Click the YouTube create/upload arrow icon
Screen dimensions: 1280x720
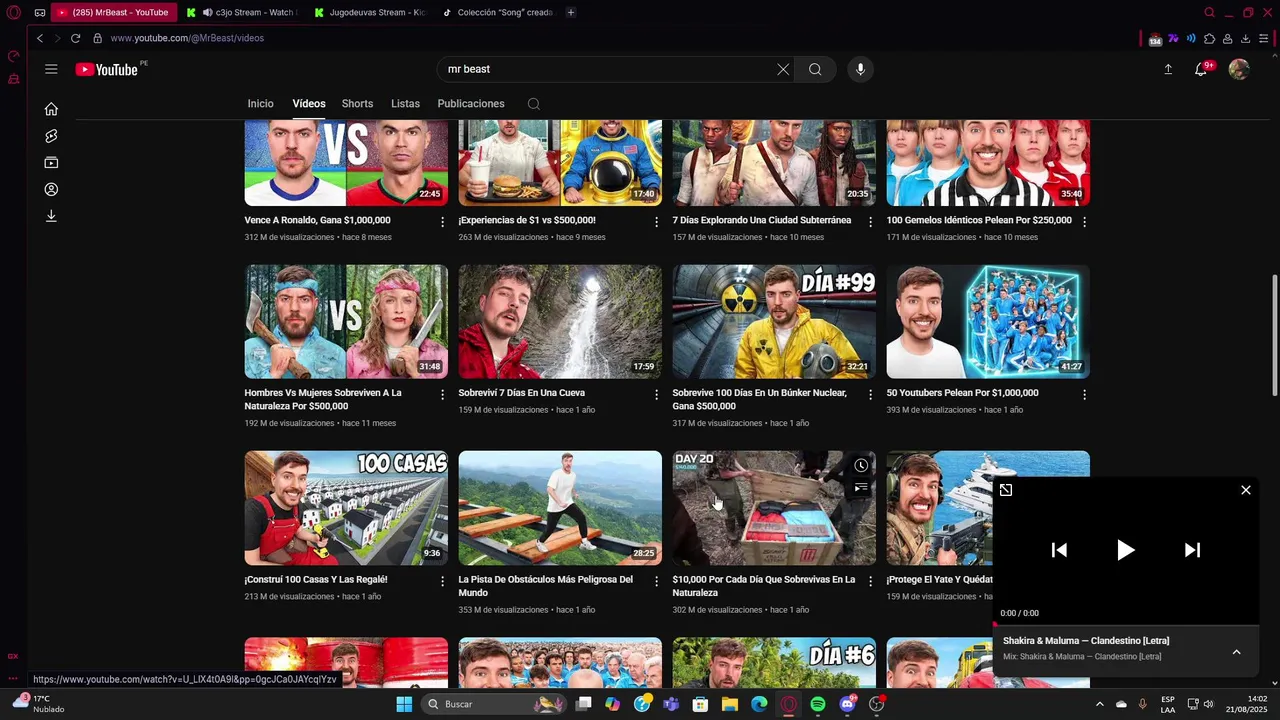pos(1168,69)
